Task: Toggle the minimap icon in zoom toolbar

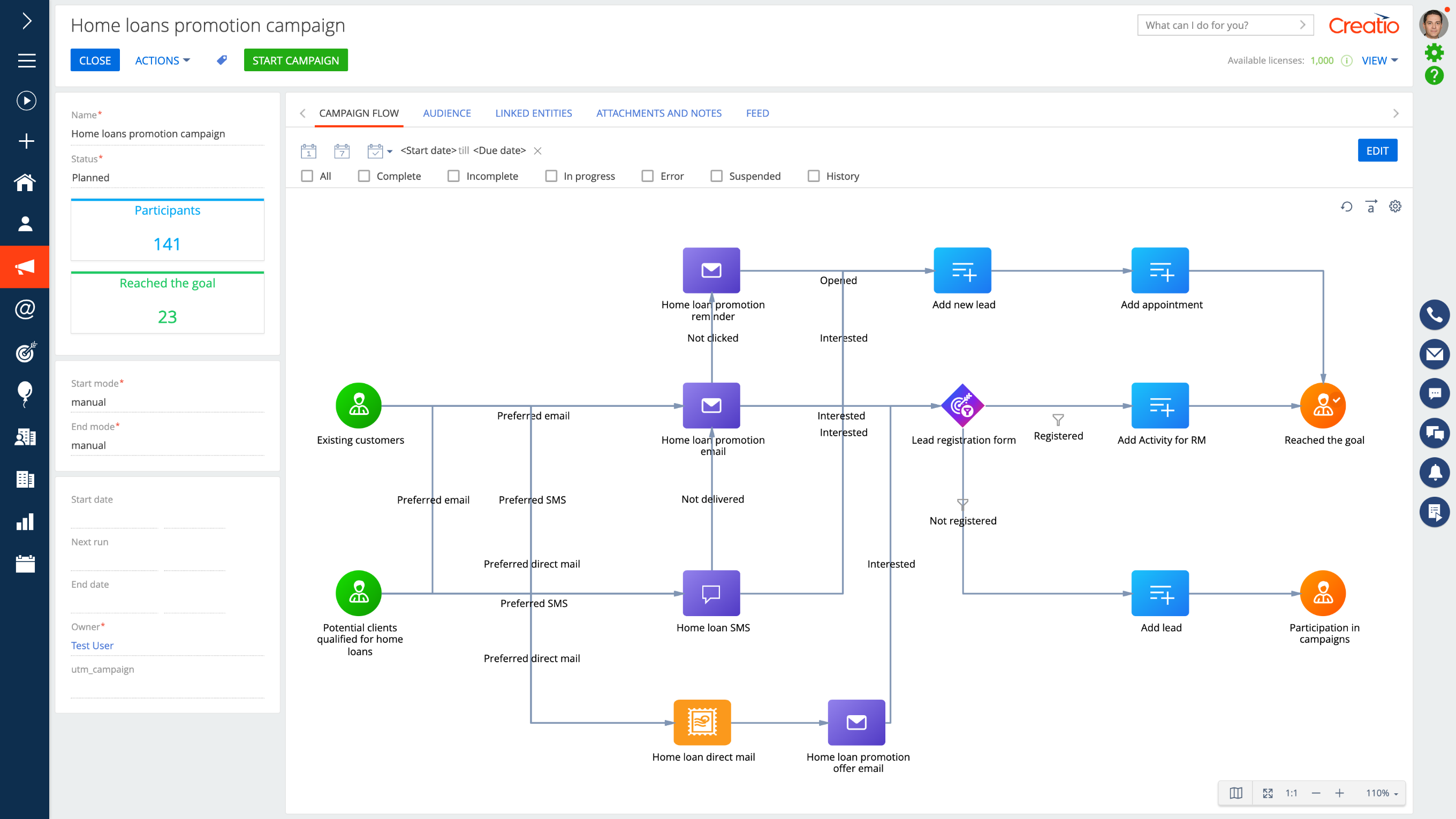Action: pyautogui.click(x=1235, y=792)
